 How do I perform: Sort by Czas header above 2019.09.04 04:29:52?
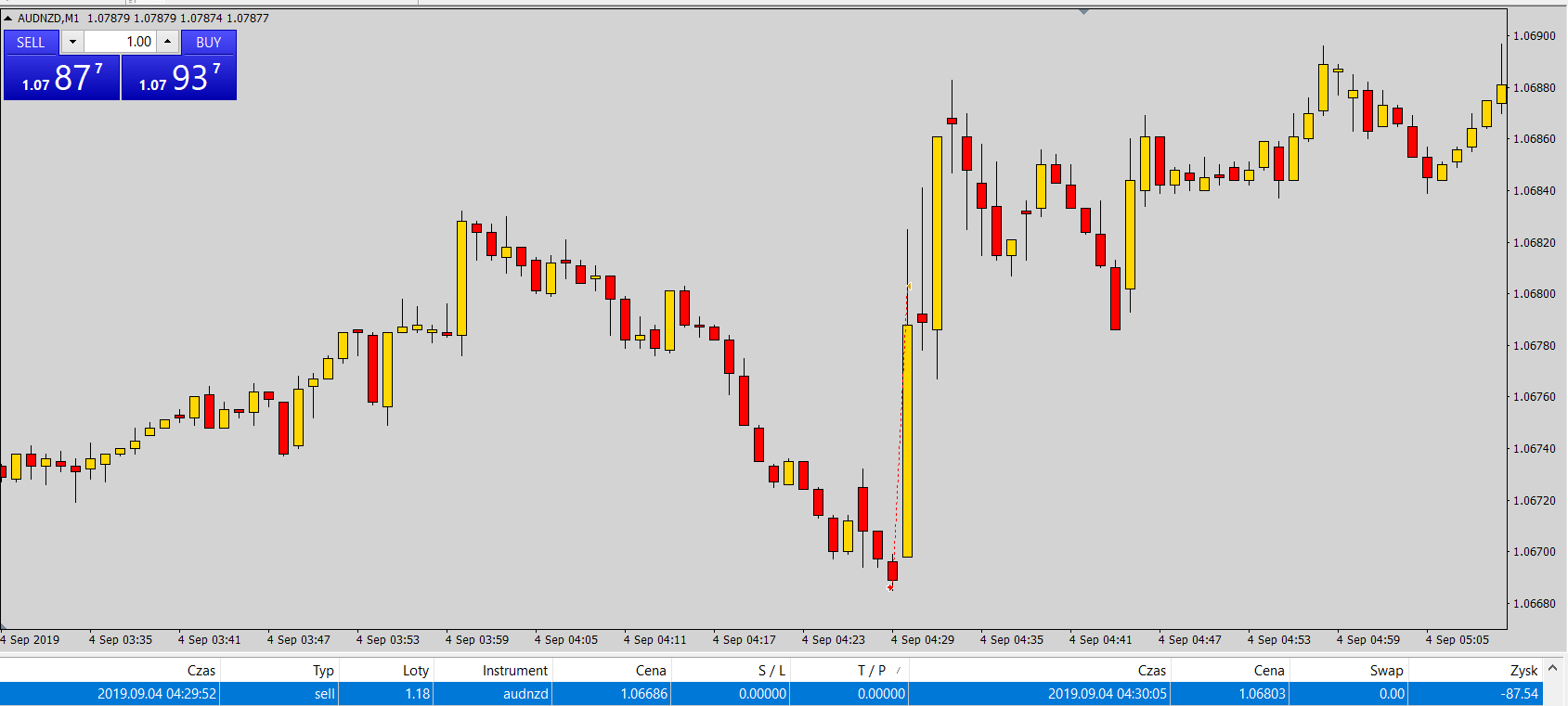(110, 670)
